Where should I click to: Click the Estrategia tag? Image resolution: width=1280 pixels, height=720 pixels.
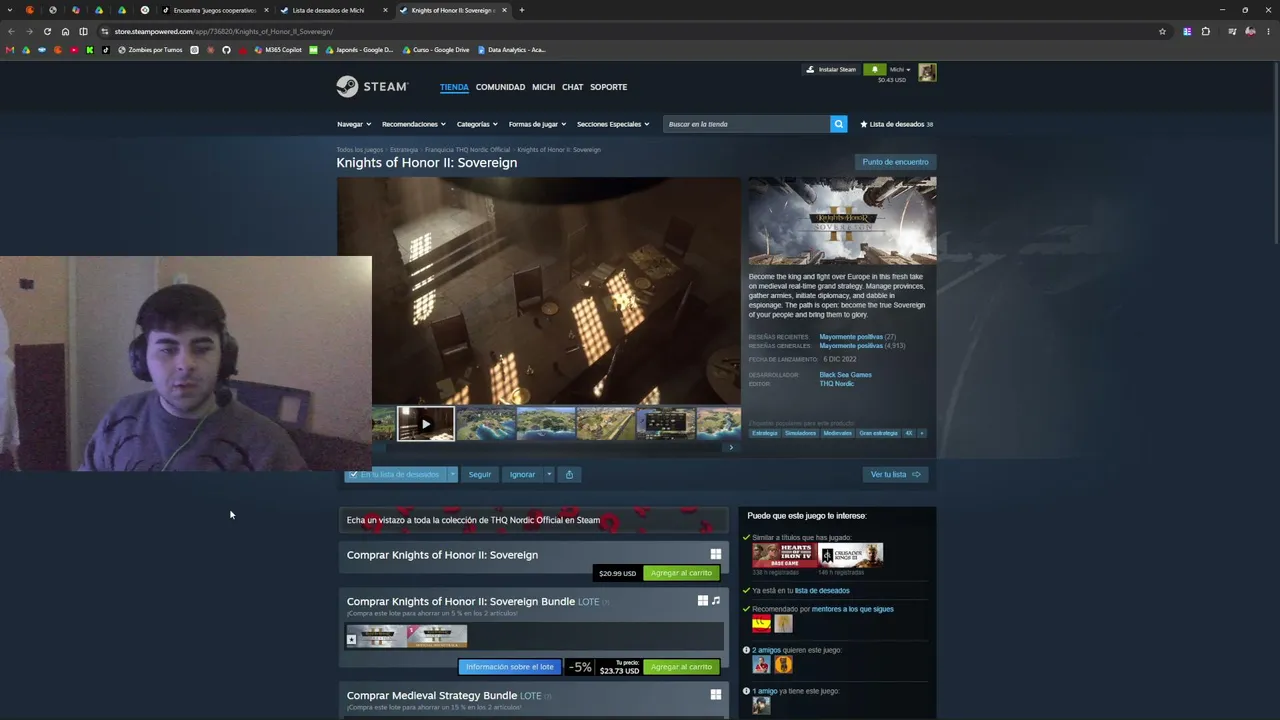click(x=765, y=433)
